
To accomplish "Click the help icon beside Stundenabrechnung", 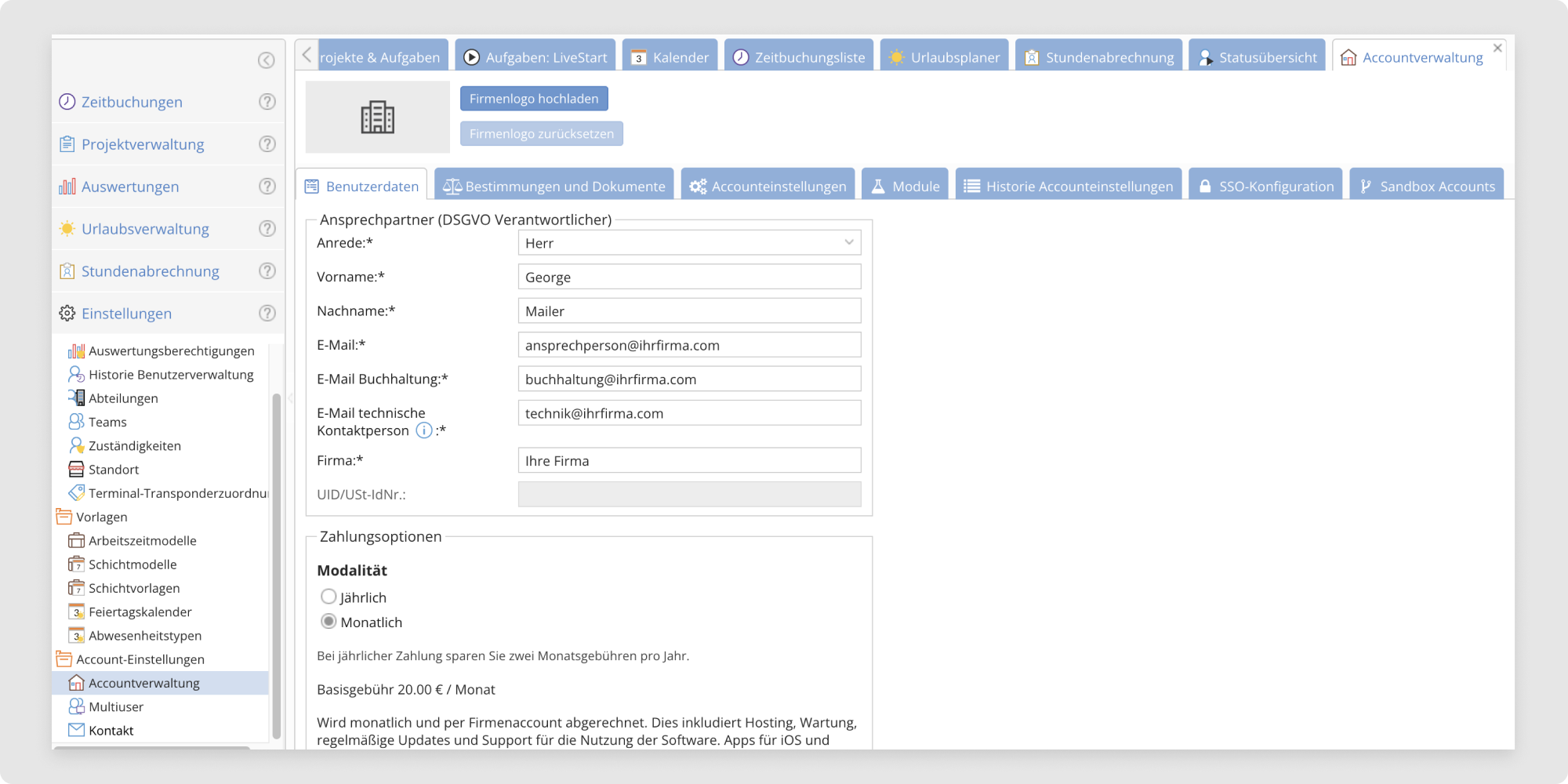I will tap(267, 271).
